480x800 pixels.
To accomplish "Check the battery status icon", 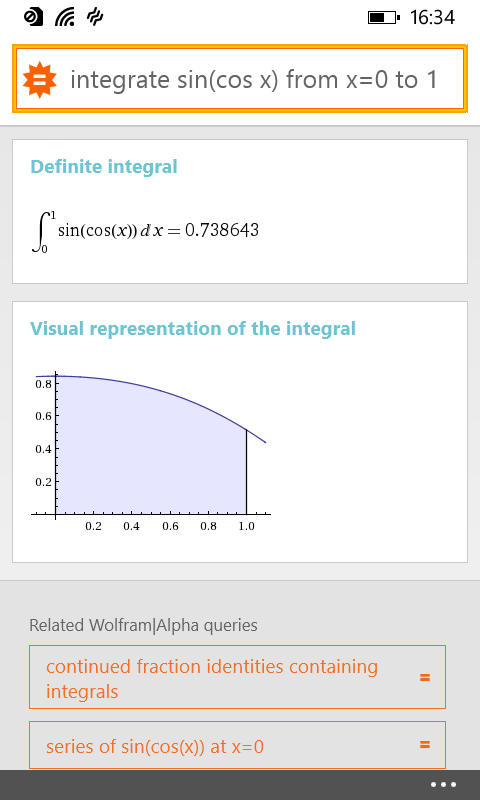I will tap(384, 18).
